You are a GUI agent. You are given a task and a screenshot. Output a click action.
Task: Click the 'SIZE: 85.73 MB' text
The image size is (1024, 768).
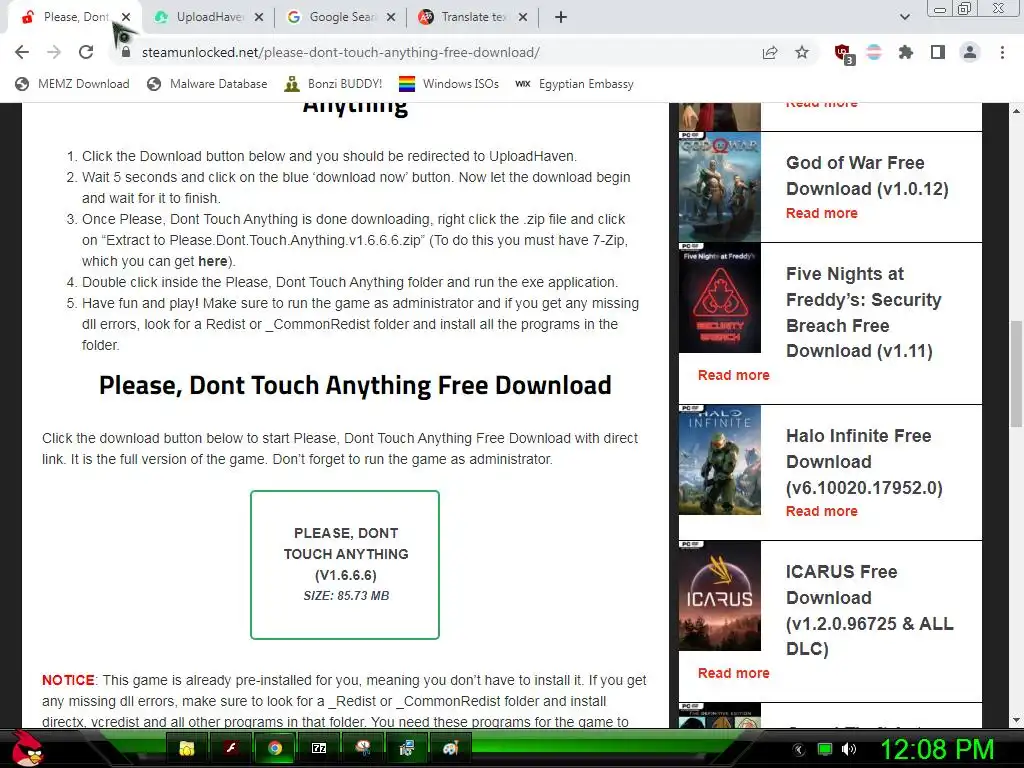click(346, 596)
